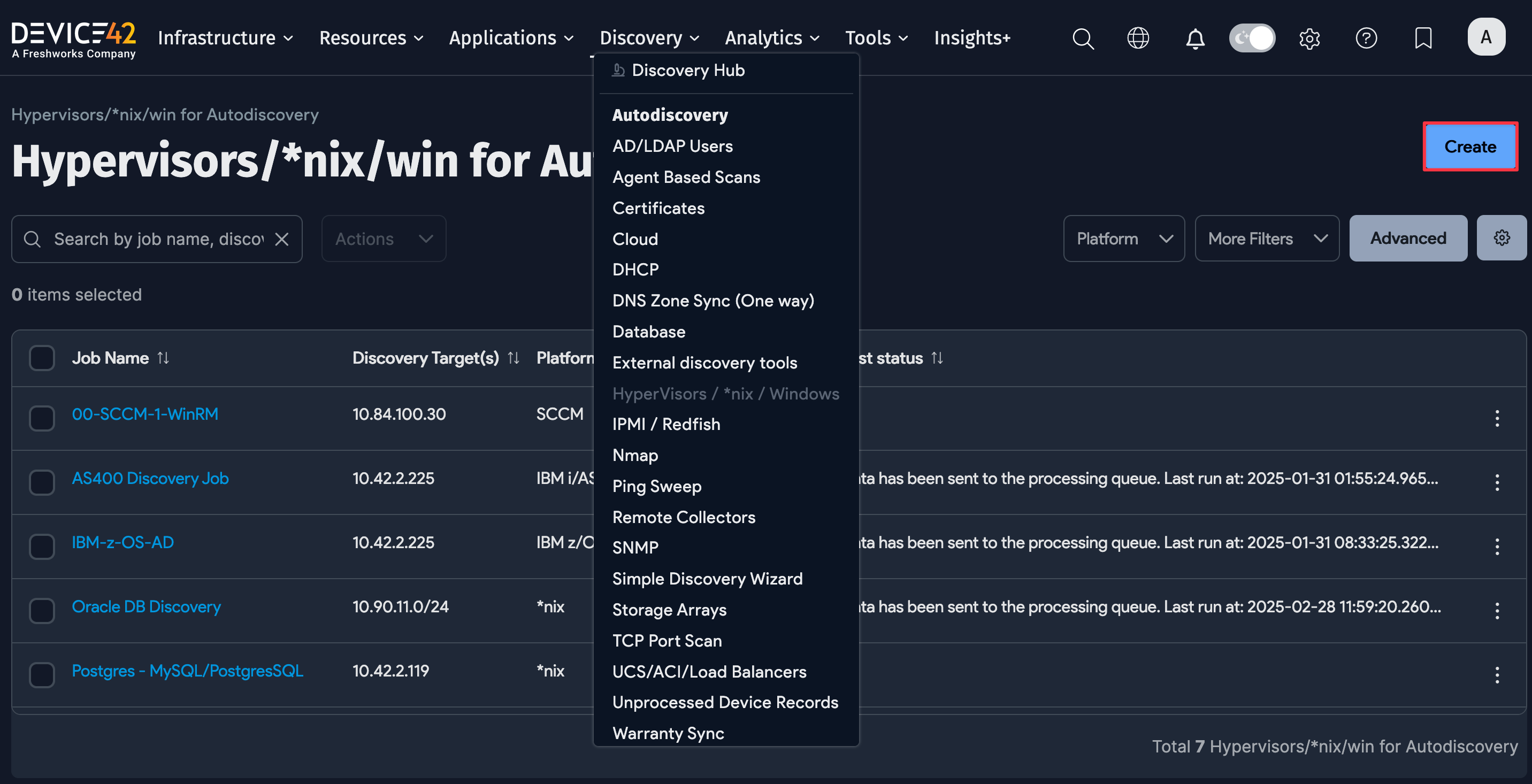Viewport: 1532px width, 784px height.
Task: Open the settings gear in the top bar
Action: pos(1309,38)
